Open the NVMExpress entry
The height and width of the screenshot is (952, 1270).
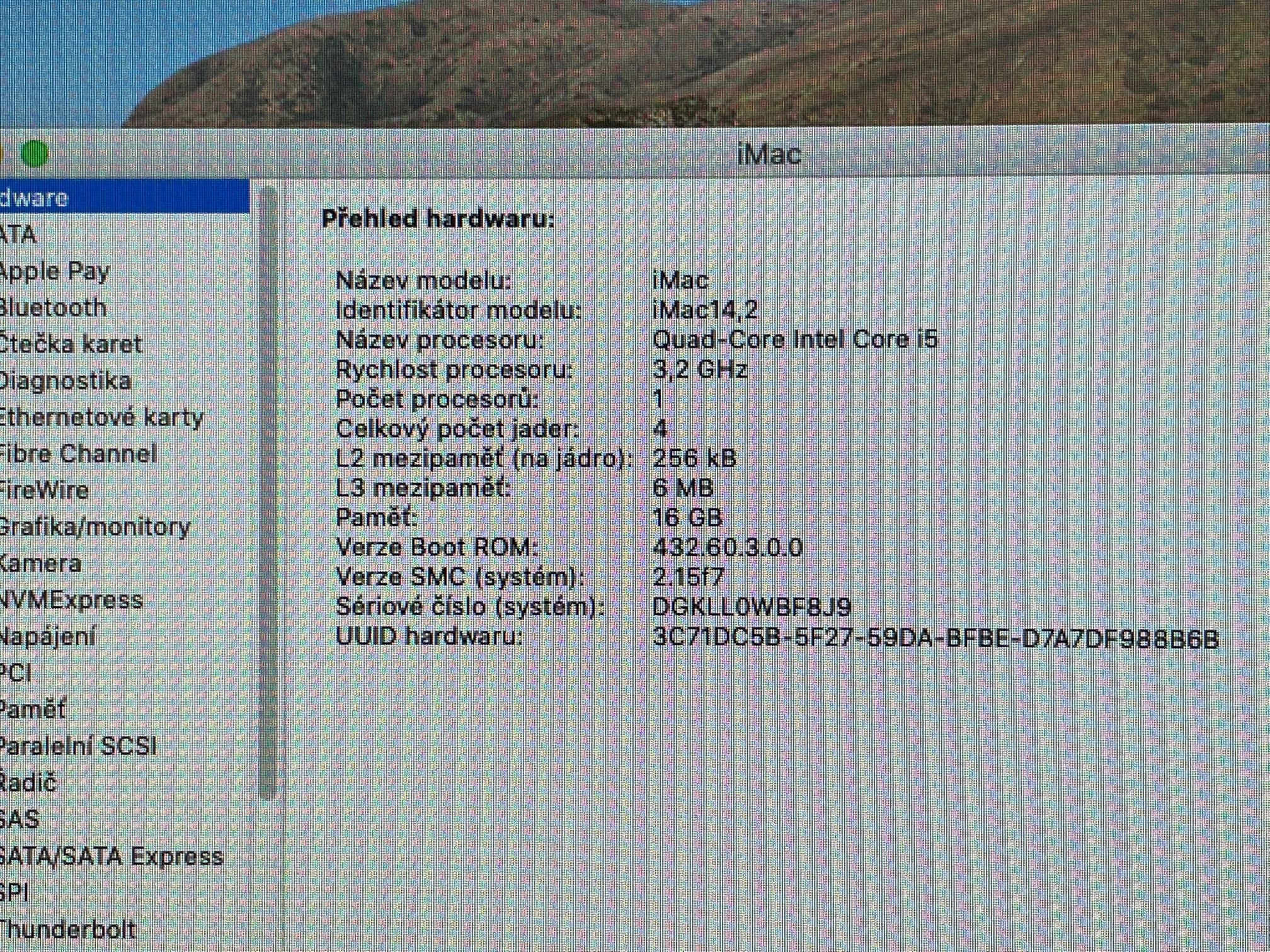tap(71, 600)
